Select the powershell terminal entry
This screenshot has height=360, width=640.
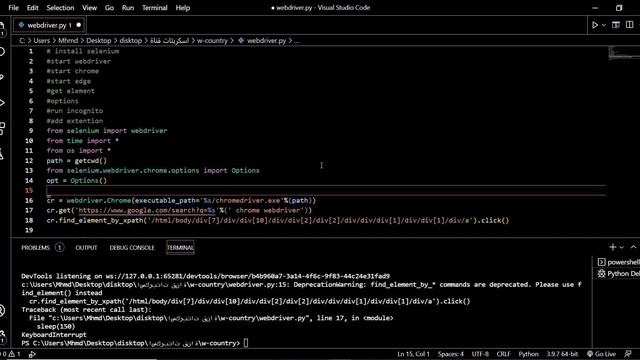coord(618,262)
